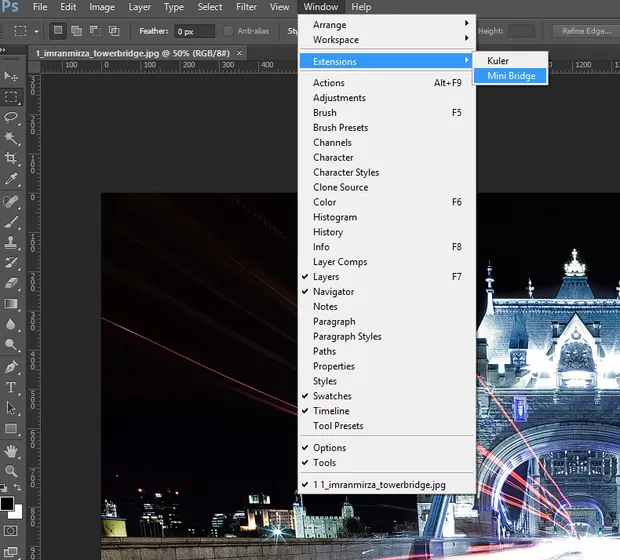
Task: Select the Pen tool
Action: (x=12, y=366)
